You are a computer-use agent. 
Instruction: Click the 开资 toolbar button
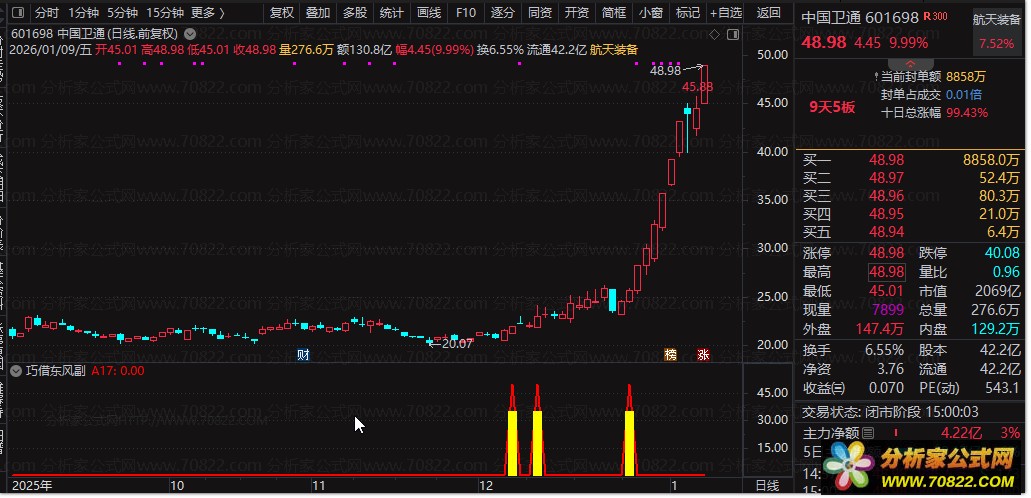click(577, 12)
